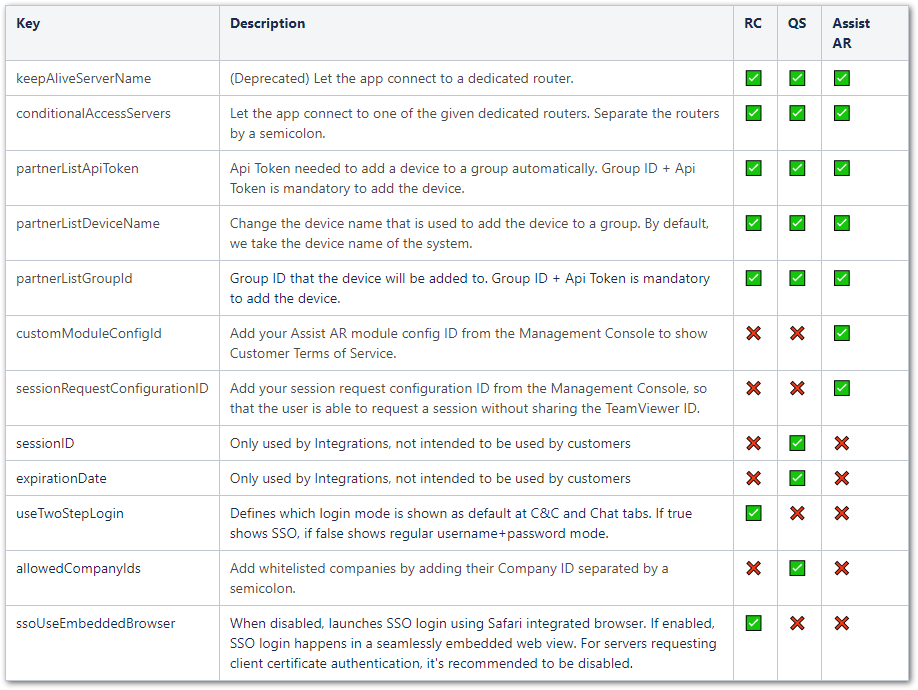
Task: Click the QS red cross for customModuleConfigId
Action: click(x=797, y=333)
